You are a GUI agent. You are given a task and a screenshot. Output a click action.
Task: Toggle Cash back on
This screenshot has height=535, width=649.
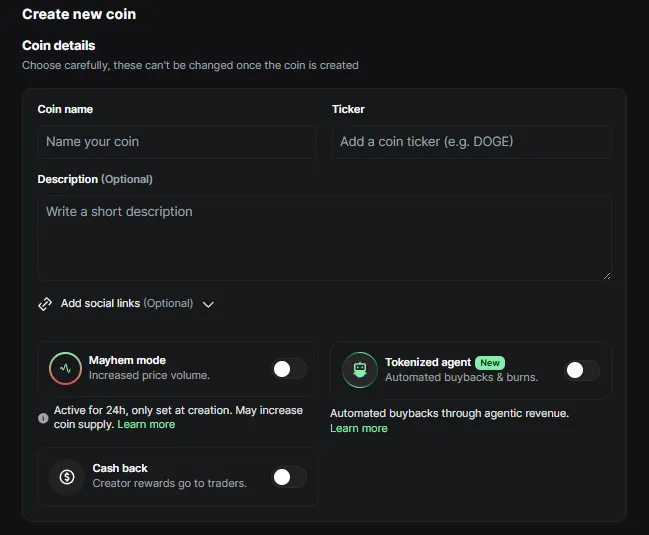(289, 477)
